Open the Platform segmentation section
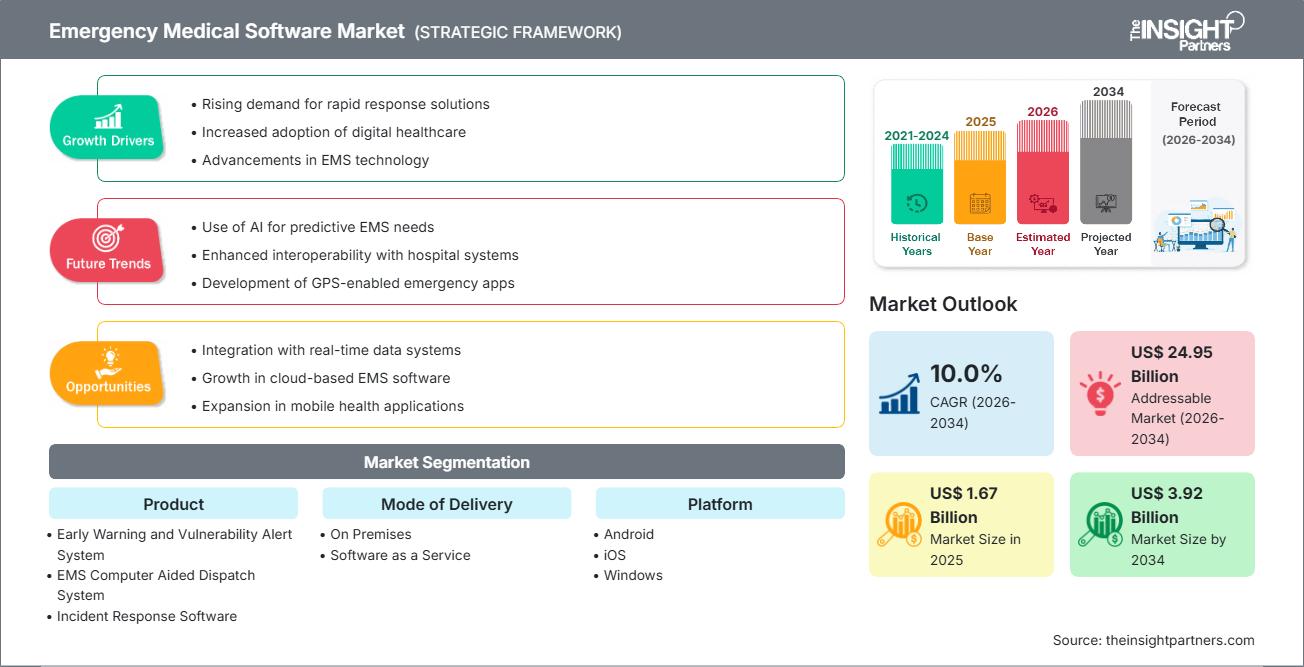Image resolution: width=1304 pixels, height=667 pixels. tap(719, 504)
